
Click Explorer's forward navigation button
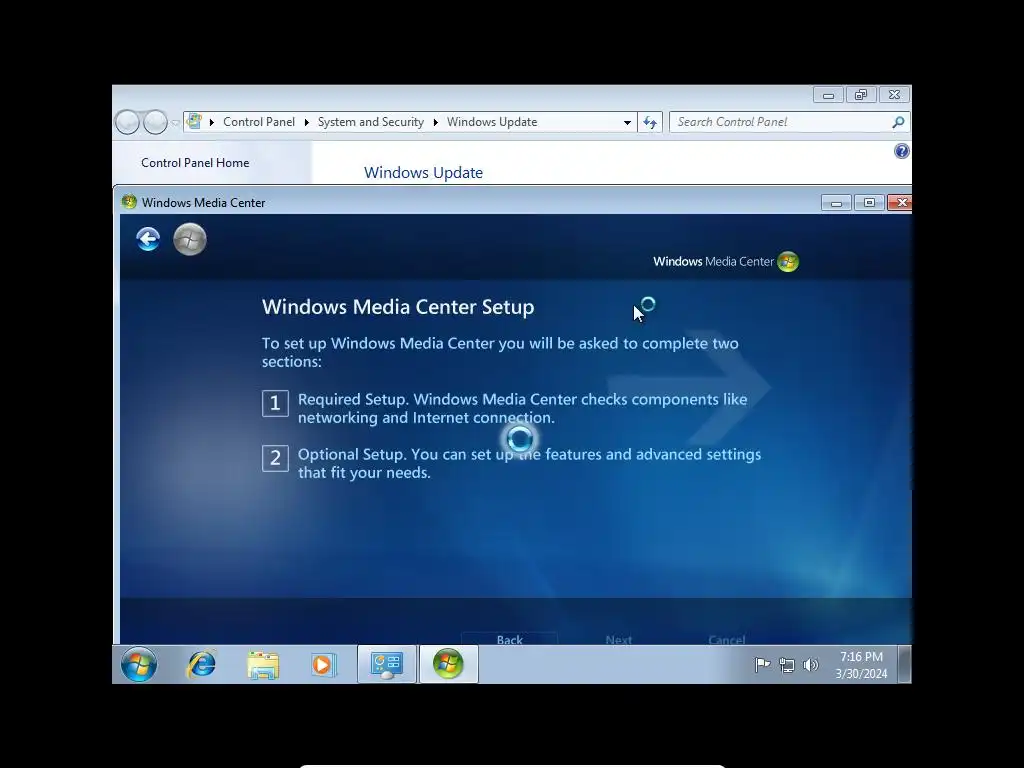click(155, 122)
